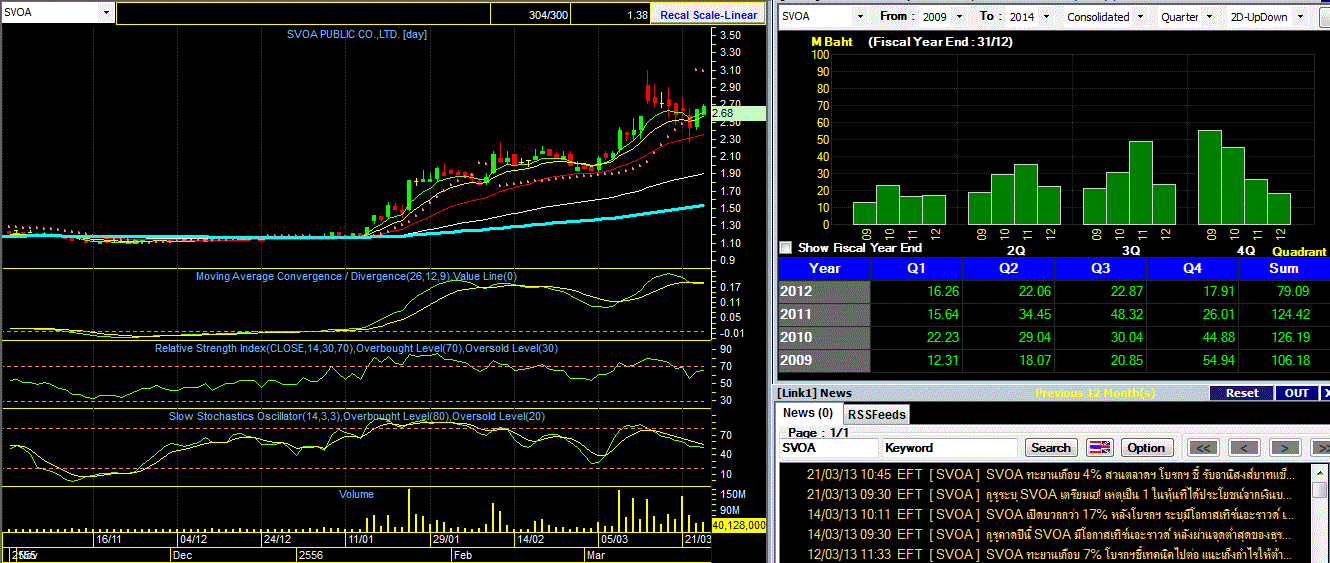Click the news symbol field containing SVOA
This screenshot has width=1330, height=563.
(829, 448)
